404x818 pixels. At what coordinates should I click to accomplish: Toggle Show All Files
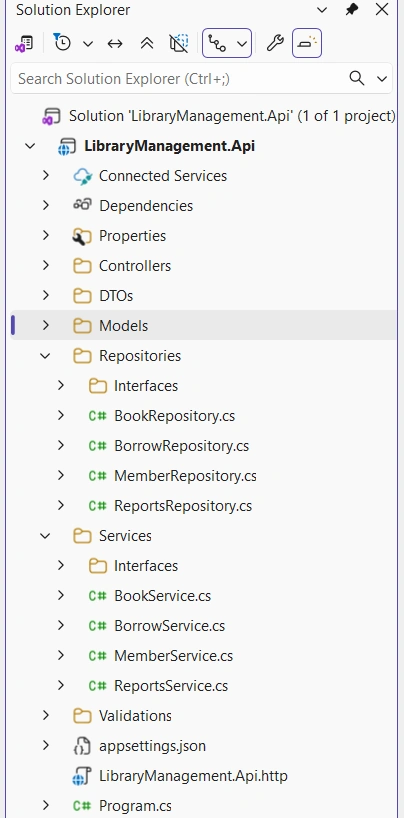point(179,44)
